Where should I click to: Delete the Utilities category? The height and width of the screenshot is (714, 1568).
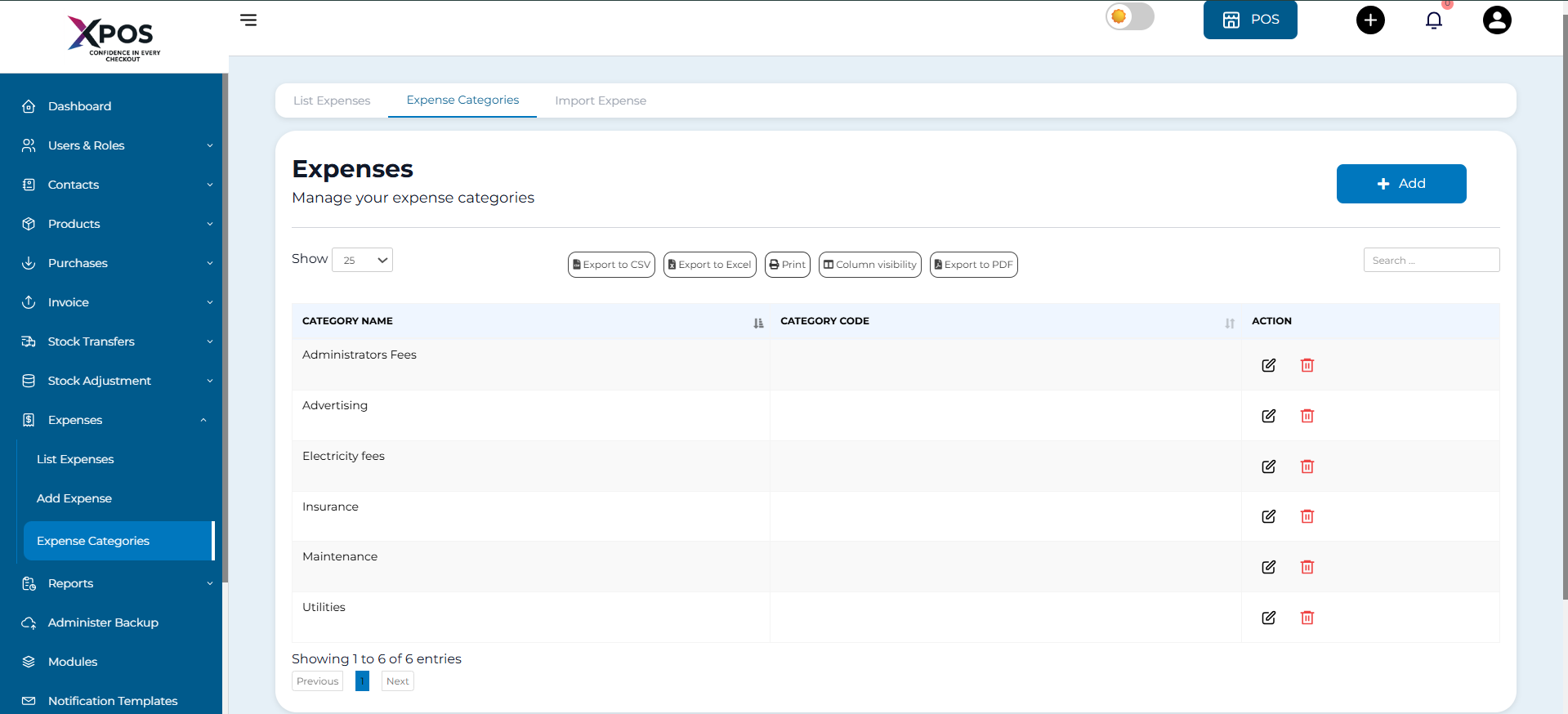pyautogui.click(x=1307, y=618)
